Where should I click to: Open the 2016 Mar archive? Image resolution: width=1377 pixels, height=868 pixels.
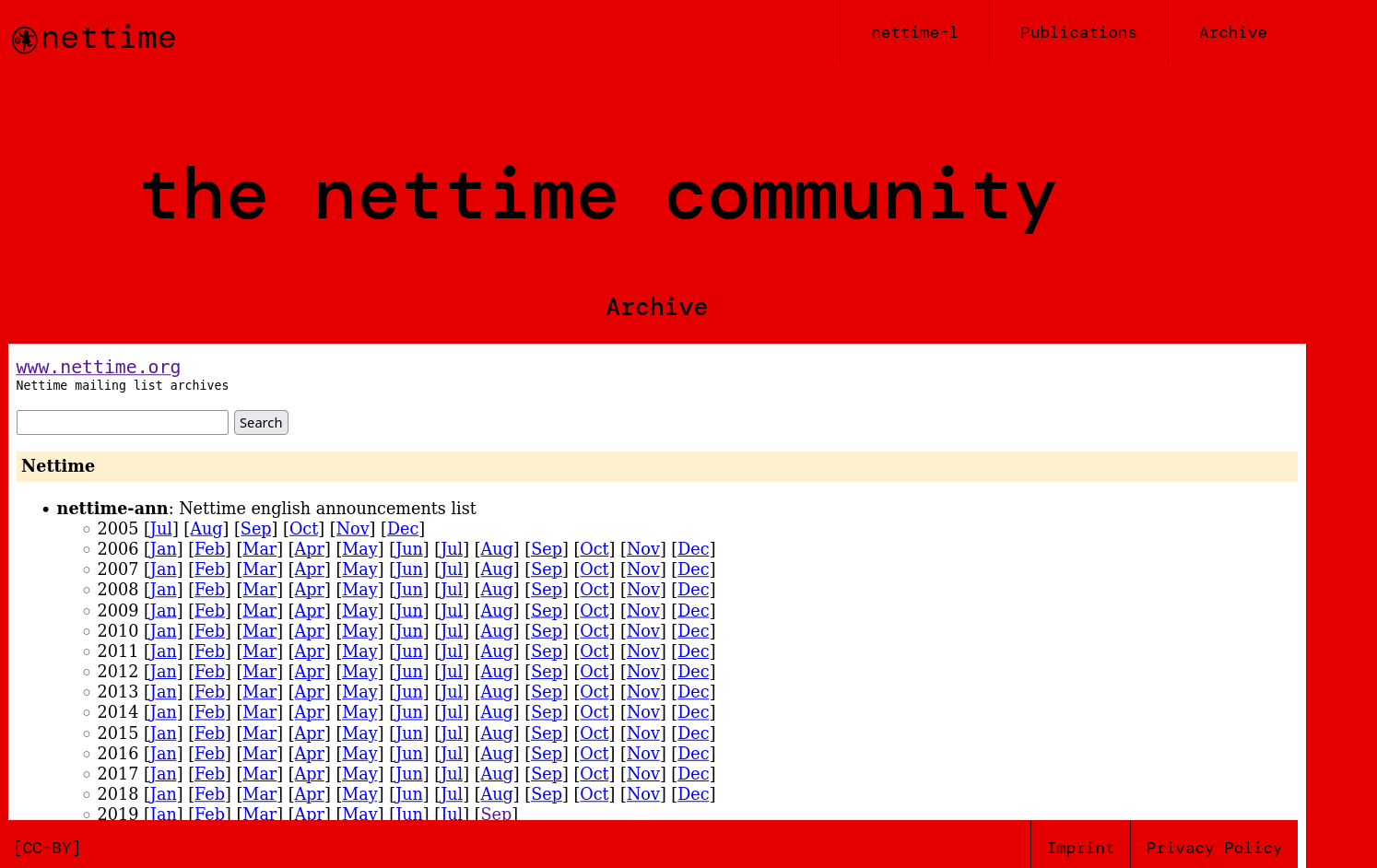pyautogui.click(x=260, y=754)
